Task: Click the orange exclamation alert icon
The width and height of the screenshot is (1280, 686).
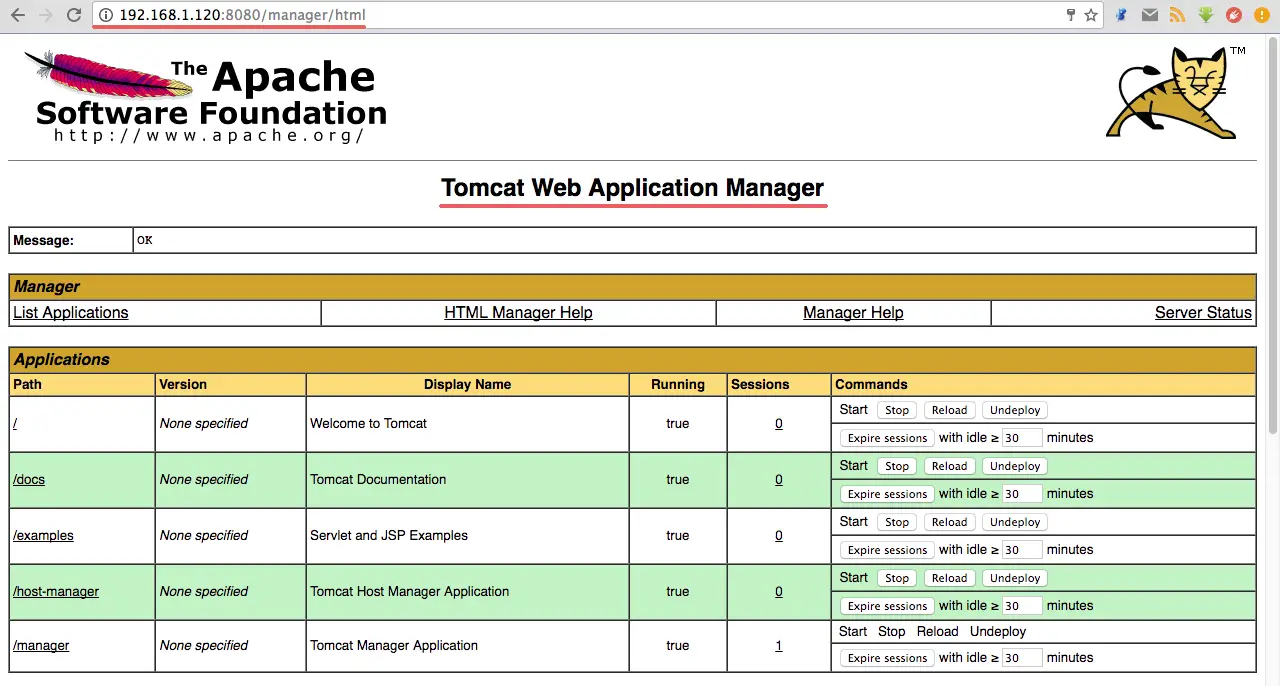Action: tap(1262, 15)
